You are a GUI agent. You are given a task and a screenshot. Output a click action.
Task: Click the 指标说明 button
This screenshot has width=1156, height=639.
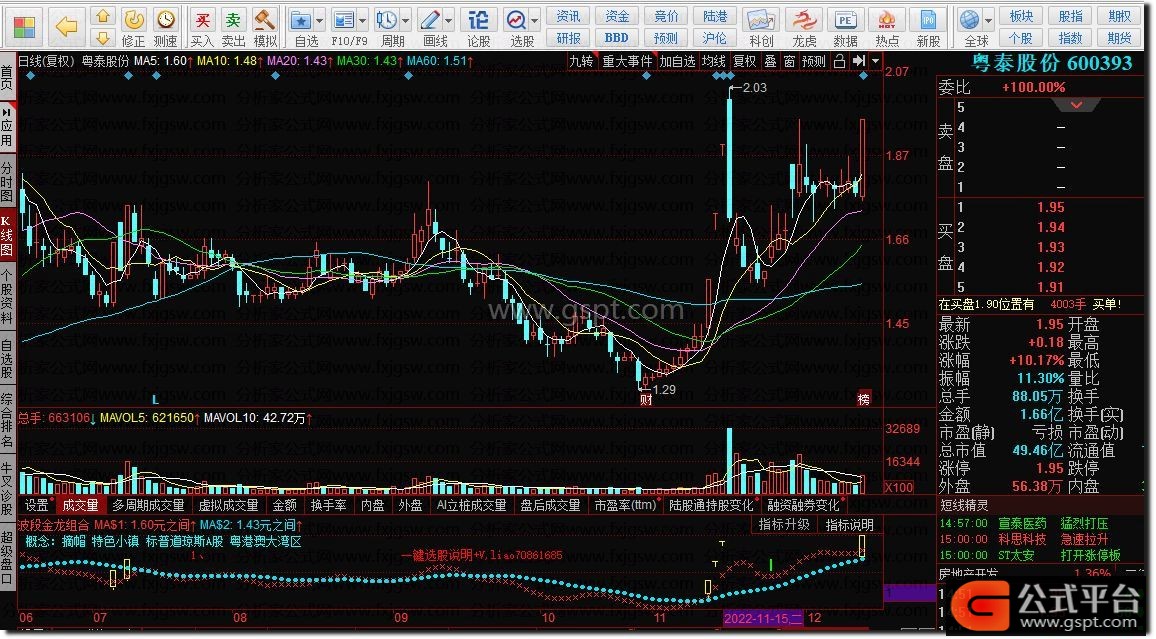pyautogui.click(x=849, y=525)
